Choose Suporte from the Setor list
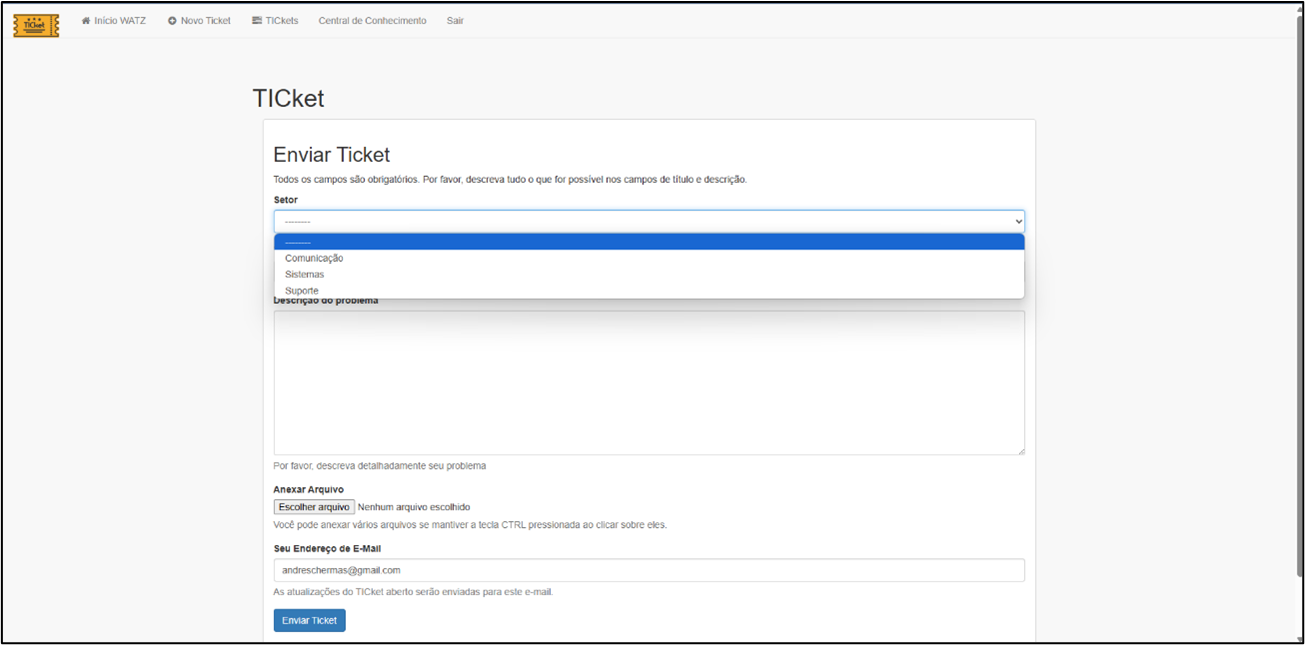The height and width of the screenshot is (645, 1305). coord(649,290)
